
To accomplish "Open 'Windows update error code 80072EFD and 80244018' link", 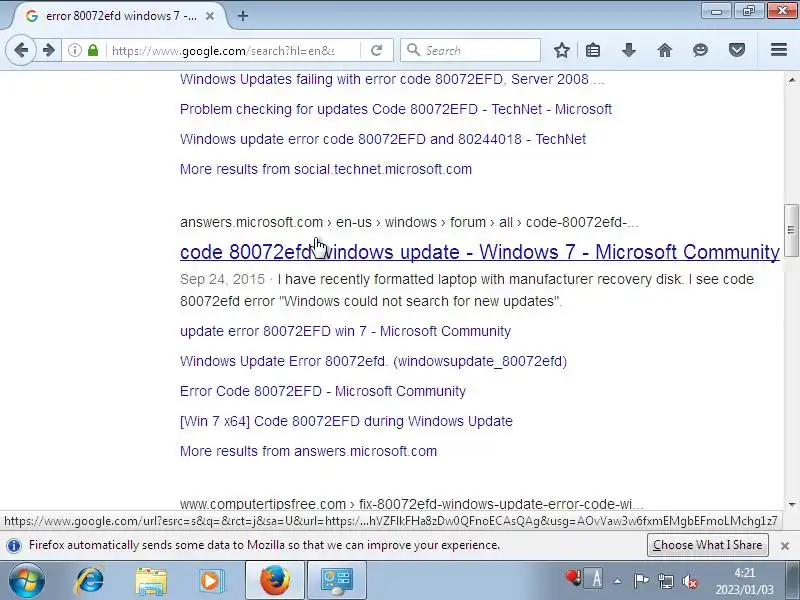I will point(383,139).
